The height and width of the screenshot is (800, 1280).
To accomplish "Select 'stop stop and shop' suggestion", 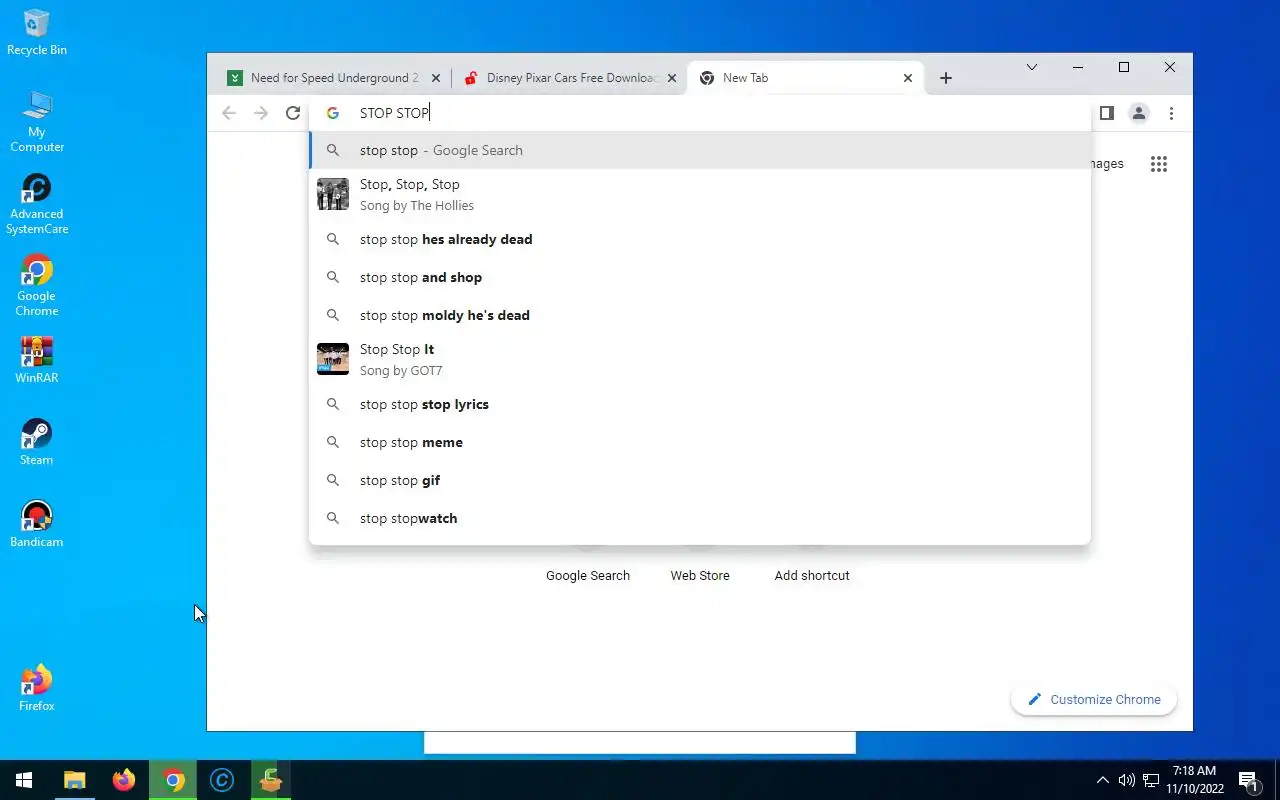I will pos(700,277).
